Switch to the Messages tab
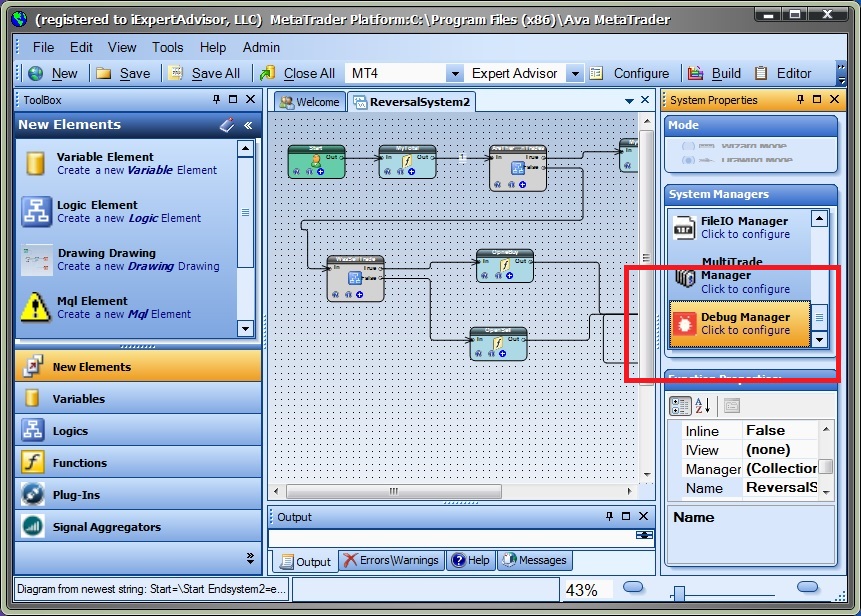 coord(535,560)
